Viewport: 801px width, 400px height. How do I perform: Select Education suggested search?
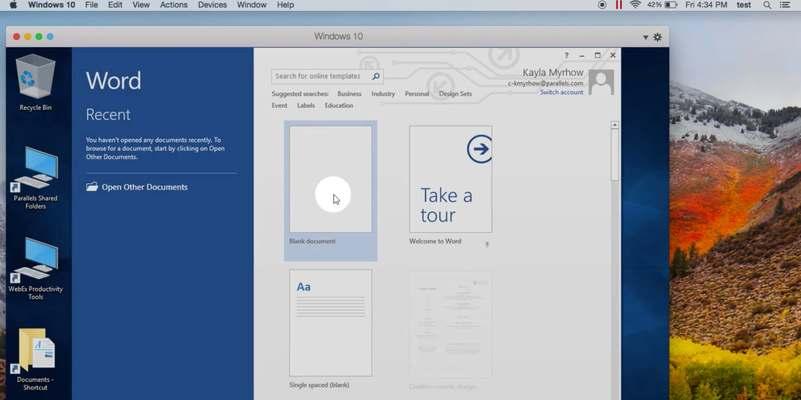[339, 106]
